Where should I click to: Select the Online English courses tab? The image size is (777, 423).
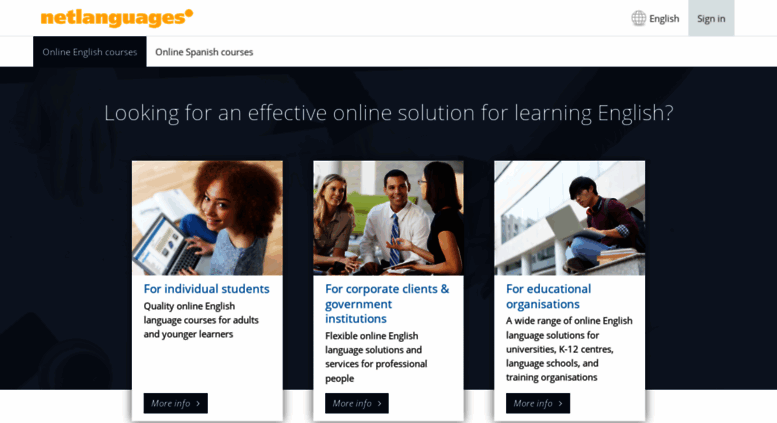tap(90, 52)
